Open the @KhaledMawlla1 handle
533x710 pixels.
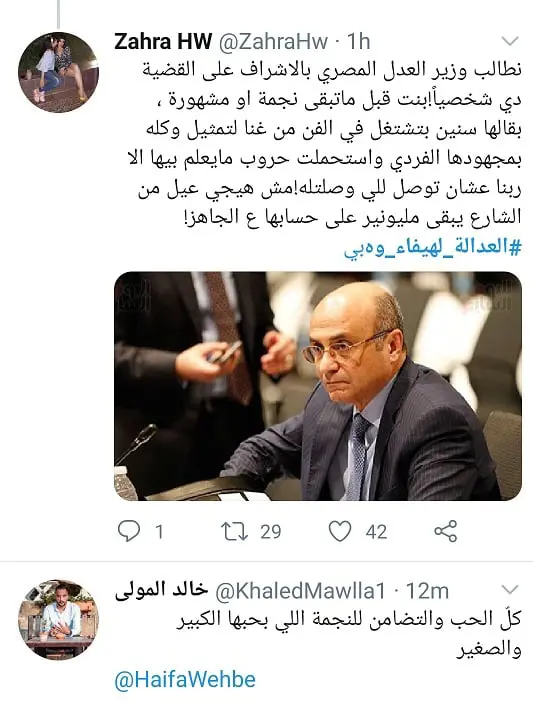point(300,590)
